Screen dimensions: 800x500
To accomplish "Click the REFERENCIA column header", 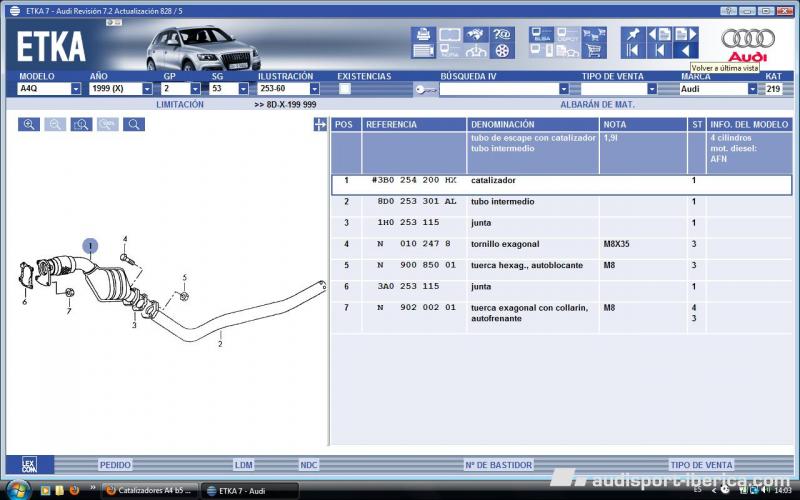I will (414, 124).
